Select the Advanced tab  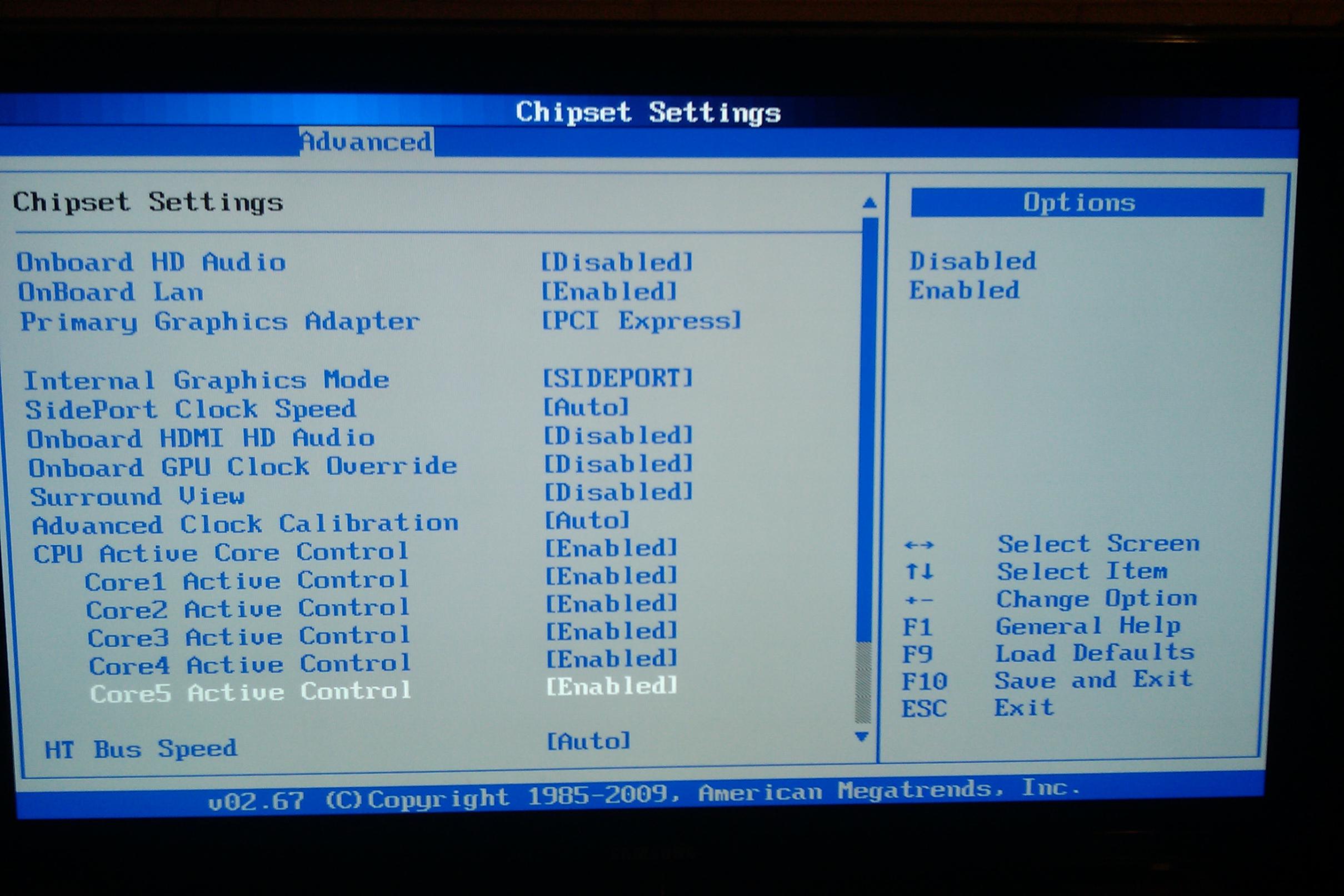(366, 142)
